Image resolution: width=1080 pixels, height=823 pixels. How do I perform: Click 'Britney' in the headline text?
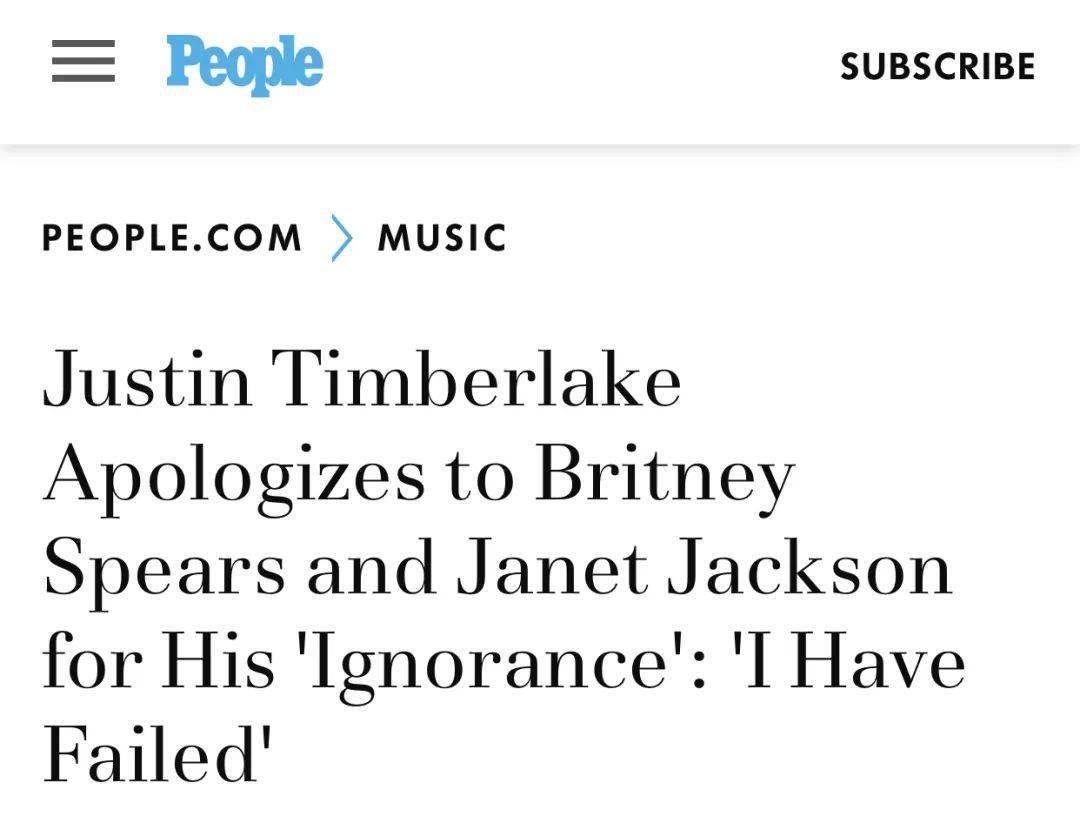pos(665,477)
